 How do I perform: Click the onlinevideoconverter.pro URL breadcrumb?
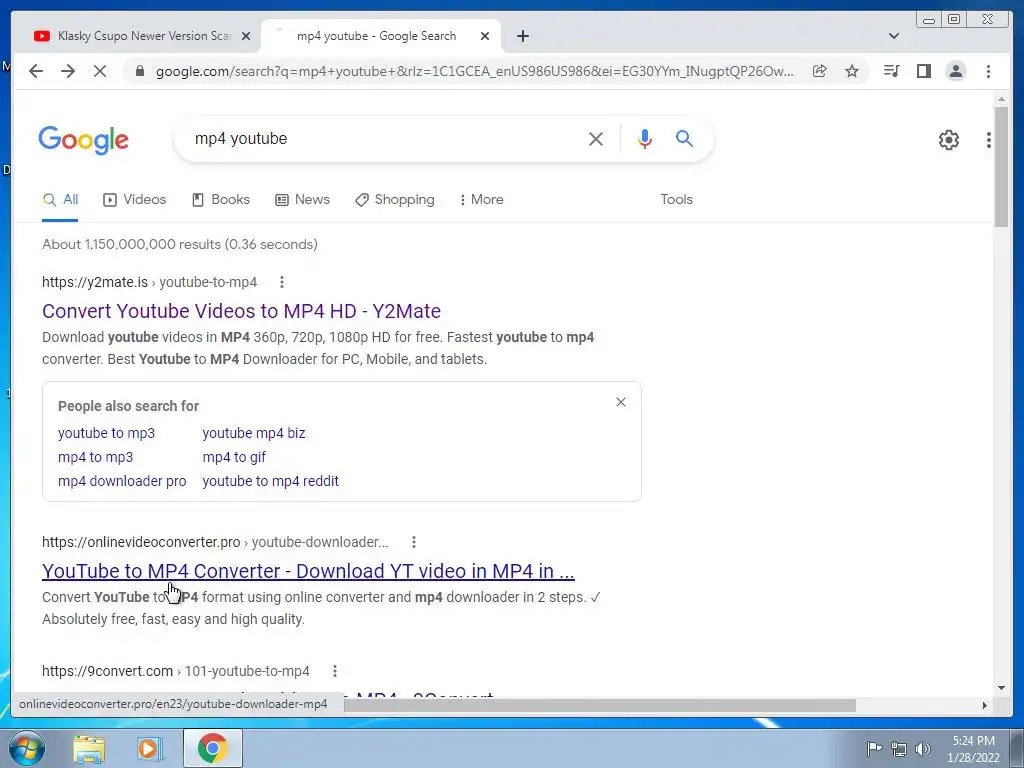tap(215, 542)
